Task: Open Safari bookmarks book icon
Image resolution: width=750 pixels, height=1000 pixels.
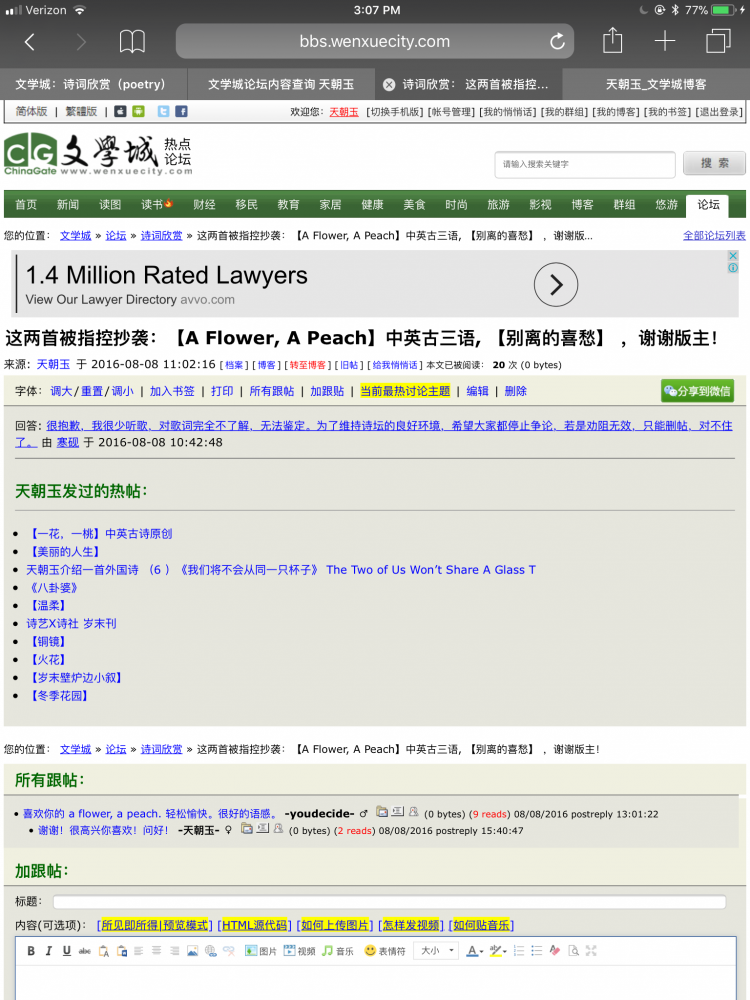Action: [x=132, y=42]
